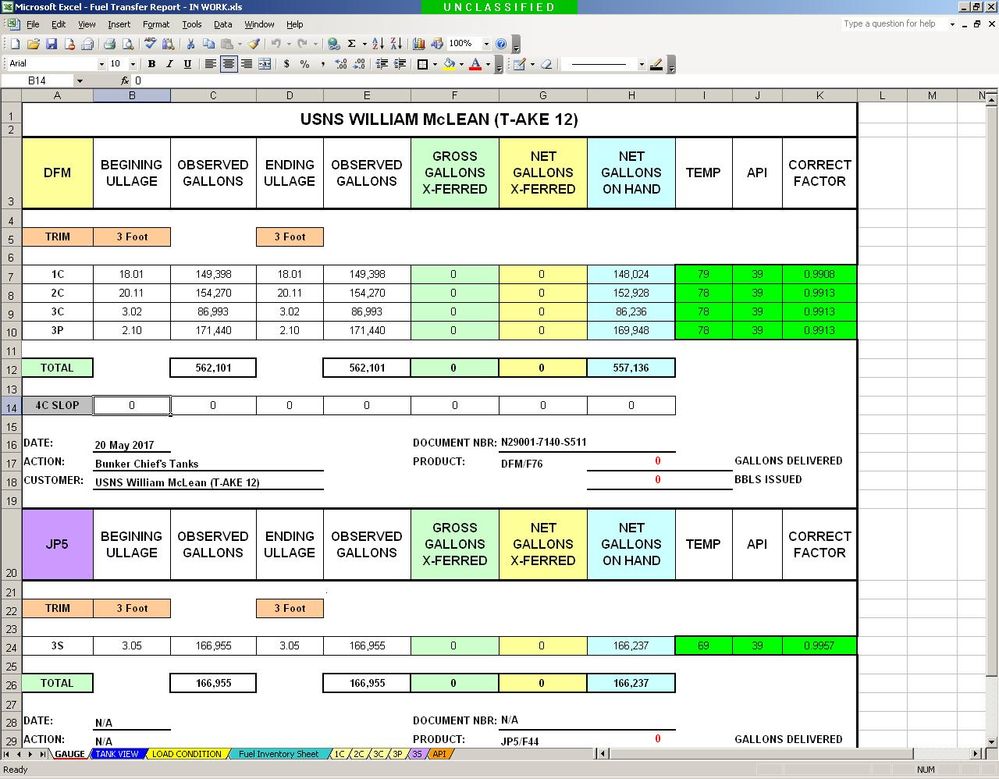The width and height of the screenshot is (999, 779).
Task: Activate the Format Painter brush
Action: click(x=254, y=44)
